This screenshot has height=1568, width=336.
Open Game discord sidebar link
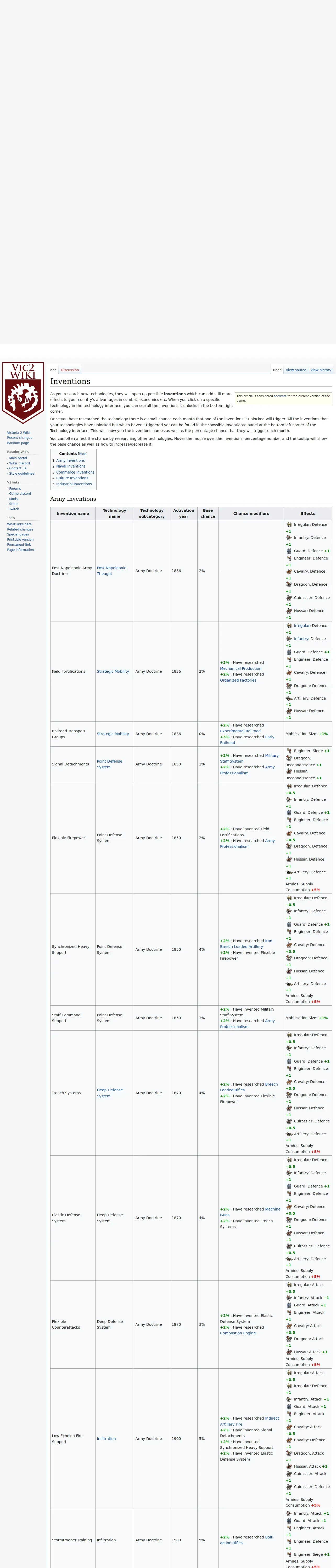click(x=20, y=494)
